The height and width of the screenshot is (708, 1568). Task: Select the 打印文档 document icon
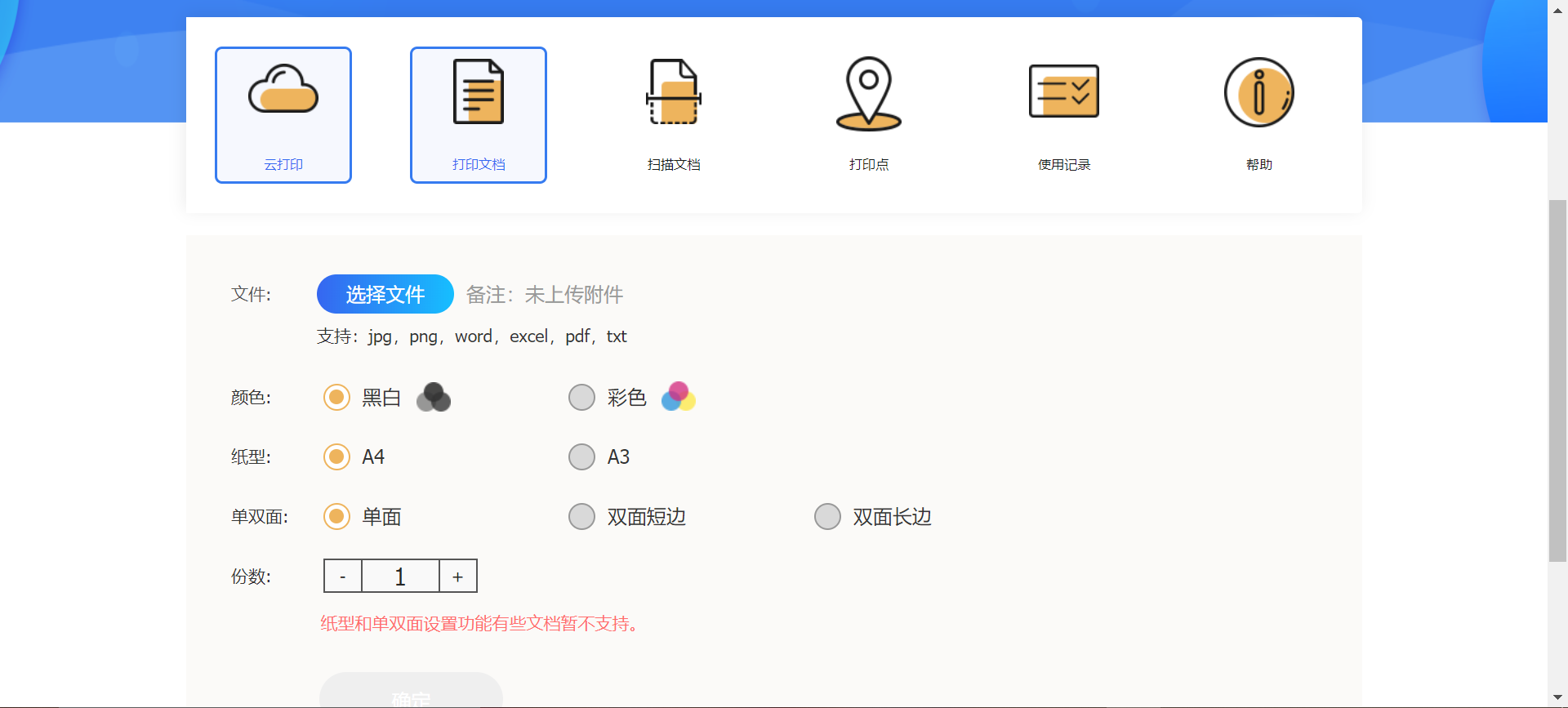tap(479, 91)
